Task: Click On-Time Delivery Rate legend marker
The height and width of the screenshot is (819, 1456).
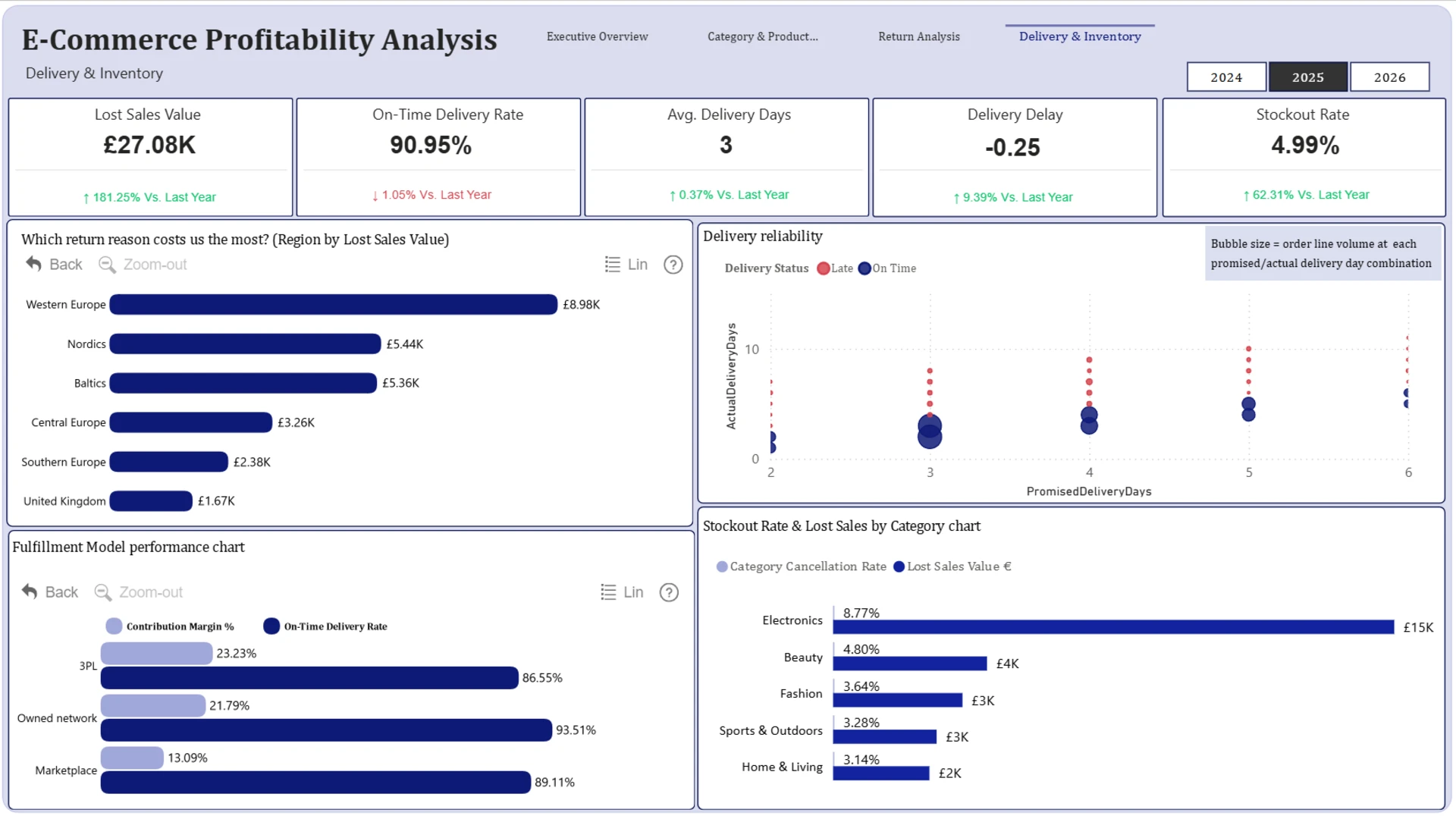Action: point(271,626)
